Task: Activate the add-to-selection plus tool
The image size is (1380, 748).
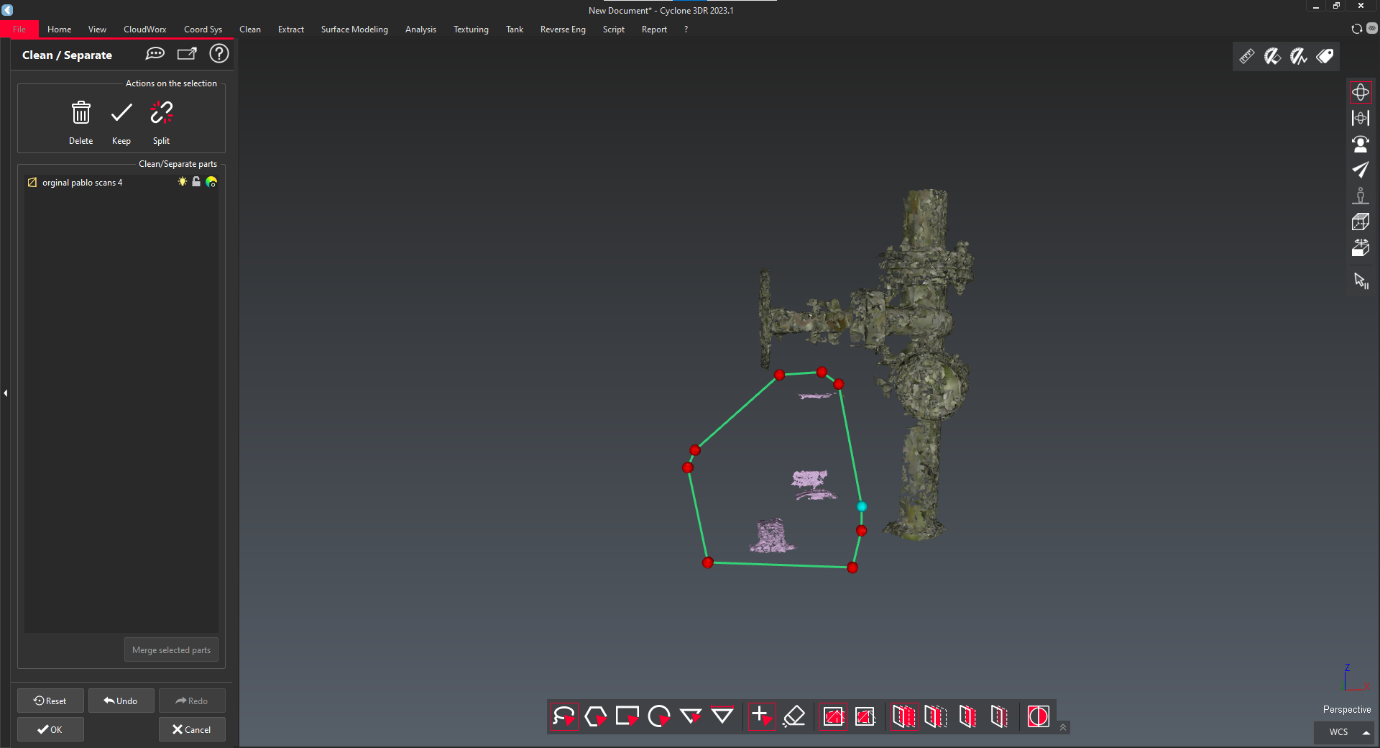Action: point(761,716)
